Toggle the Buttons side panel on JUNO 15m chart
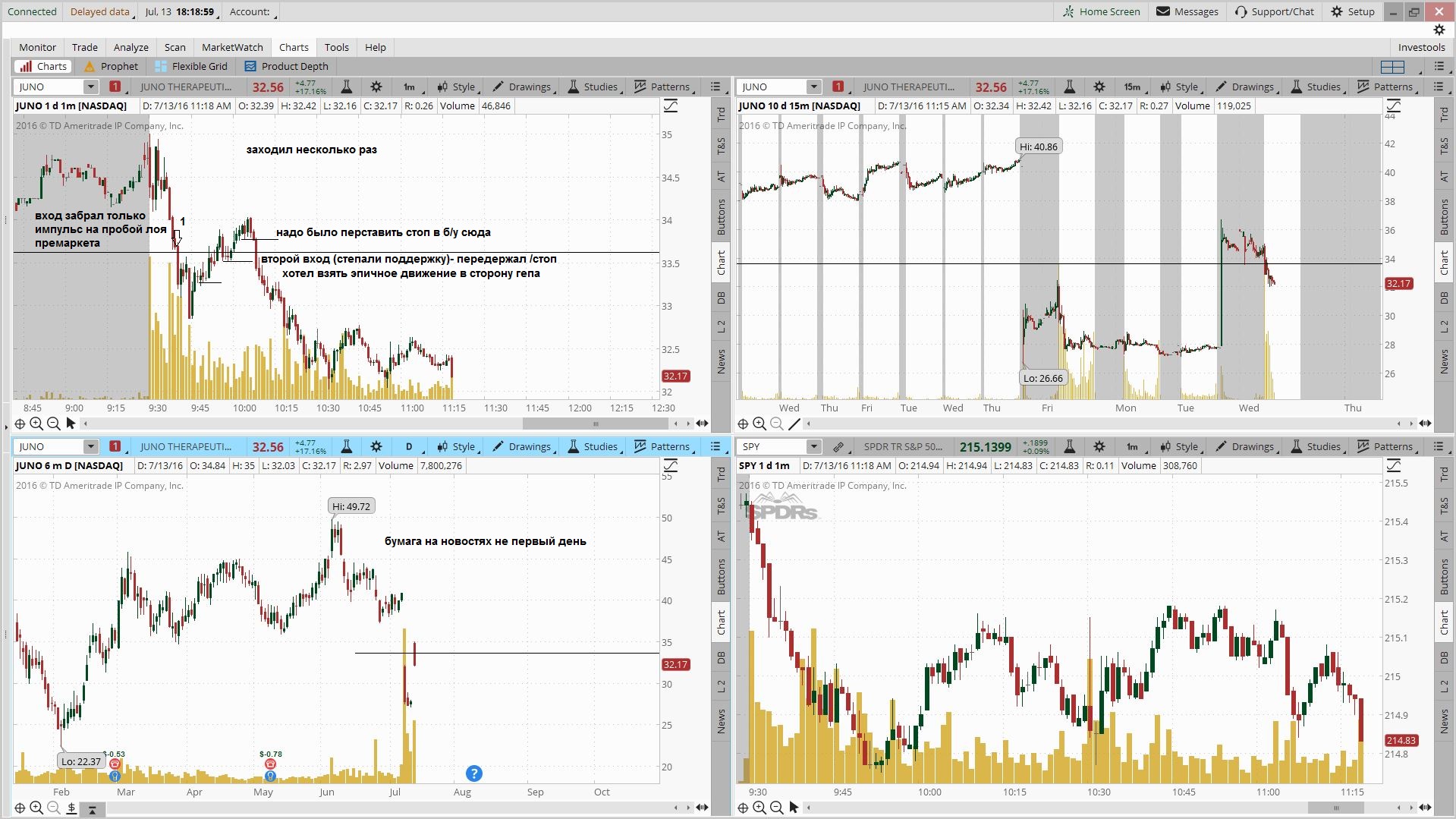 coord(1444,217)
